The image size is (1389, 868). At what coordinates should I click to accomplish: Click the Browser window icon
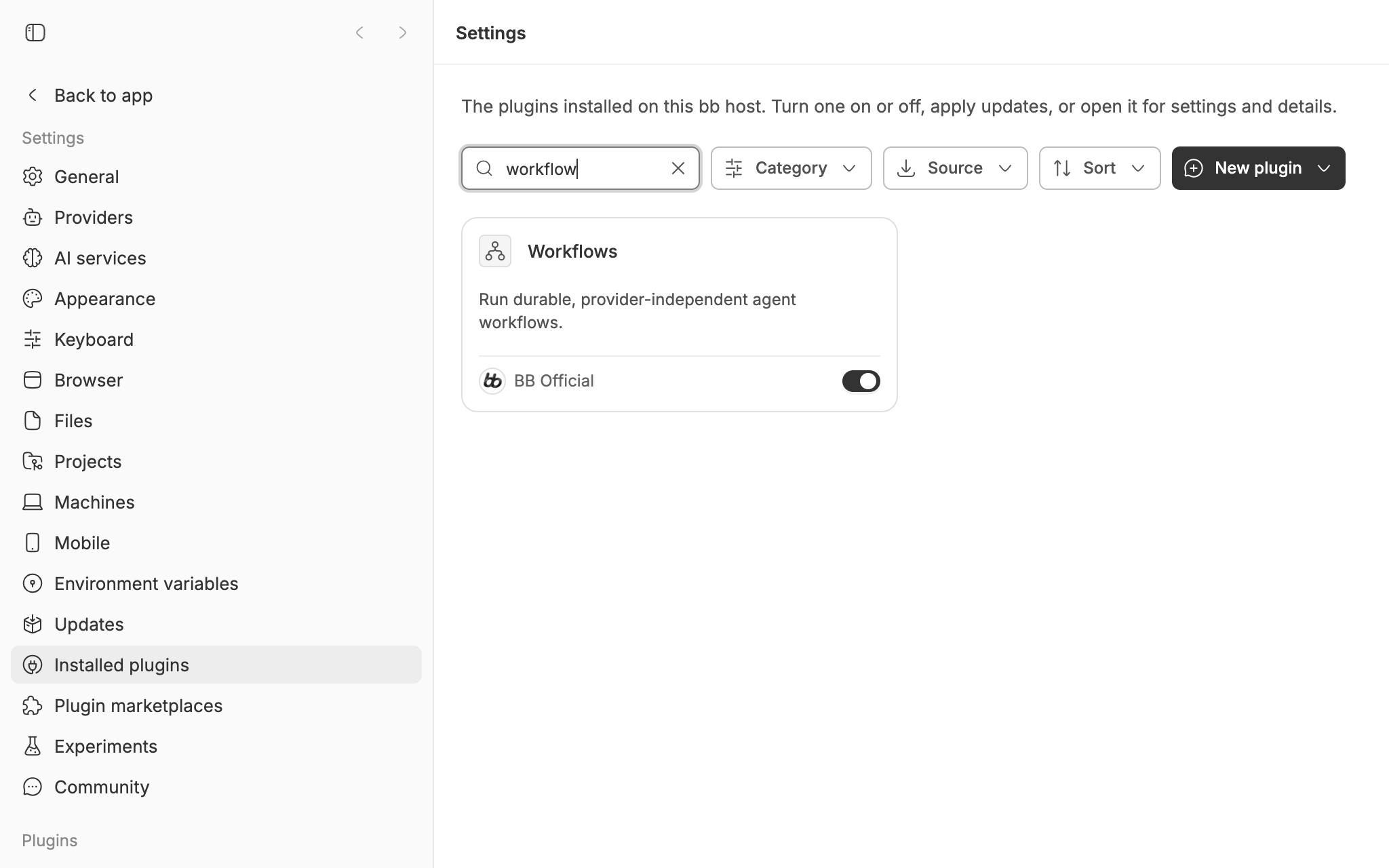coord(33,380)
